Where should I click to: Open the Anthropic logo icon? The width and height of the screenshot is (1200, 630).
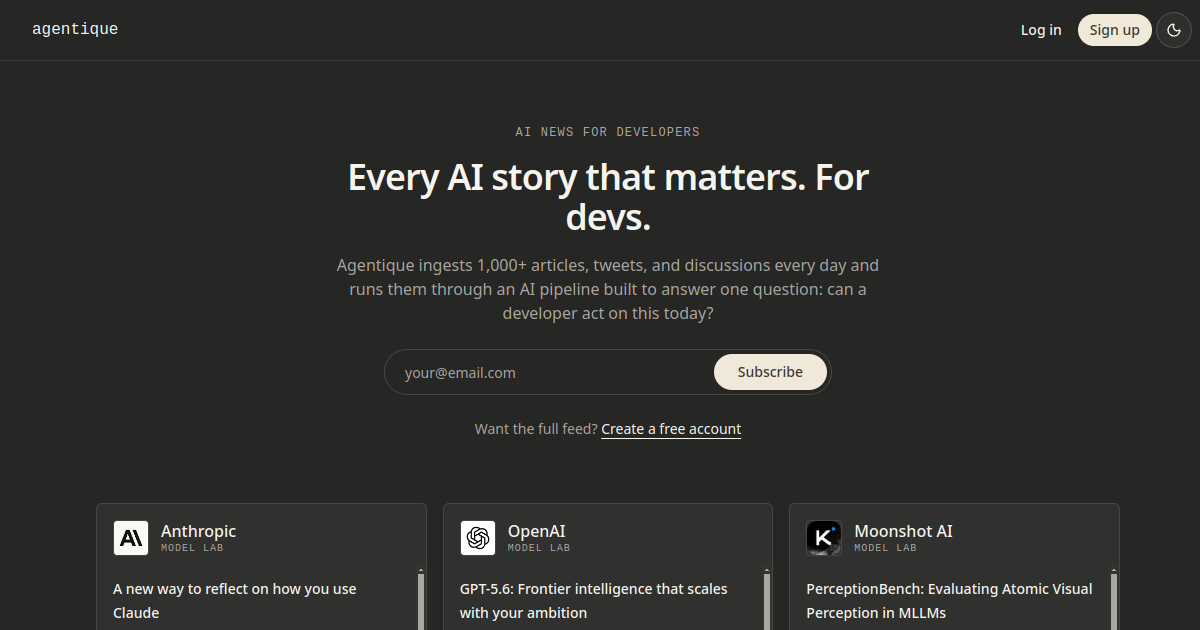point(131,538)
